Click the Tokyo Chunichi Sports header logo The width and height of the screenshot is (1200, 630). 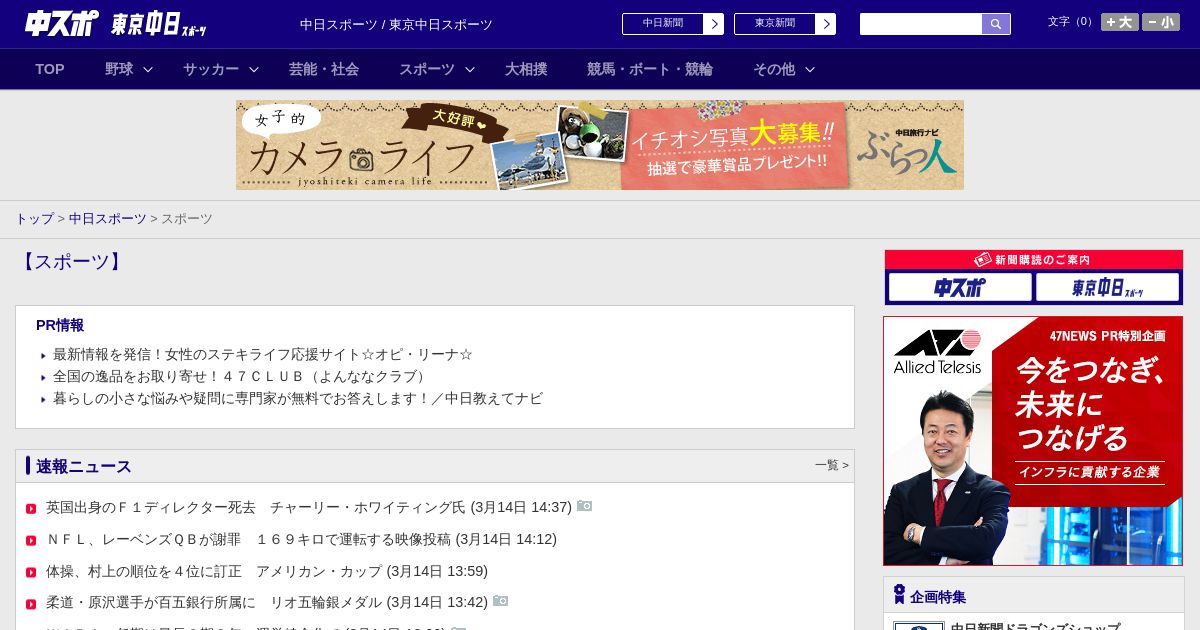coord(159,25)
